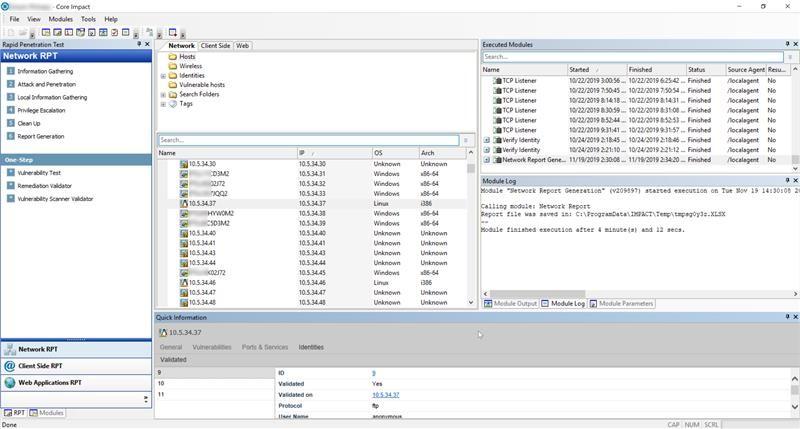Focus the host list Search field
The width and height of the screenshot is (800, 429).
(308, 140)
